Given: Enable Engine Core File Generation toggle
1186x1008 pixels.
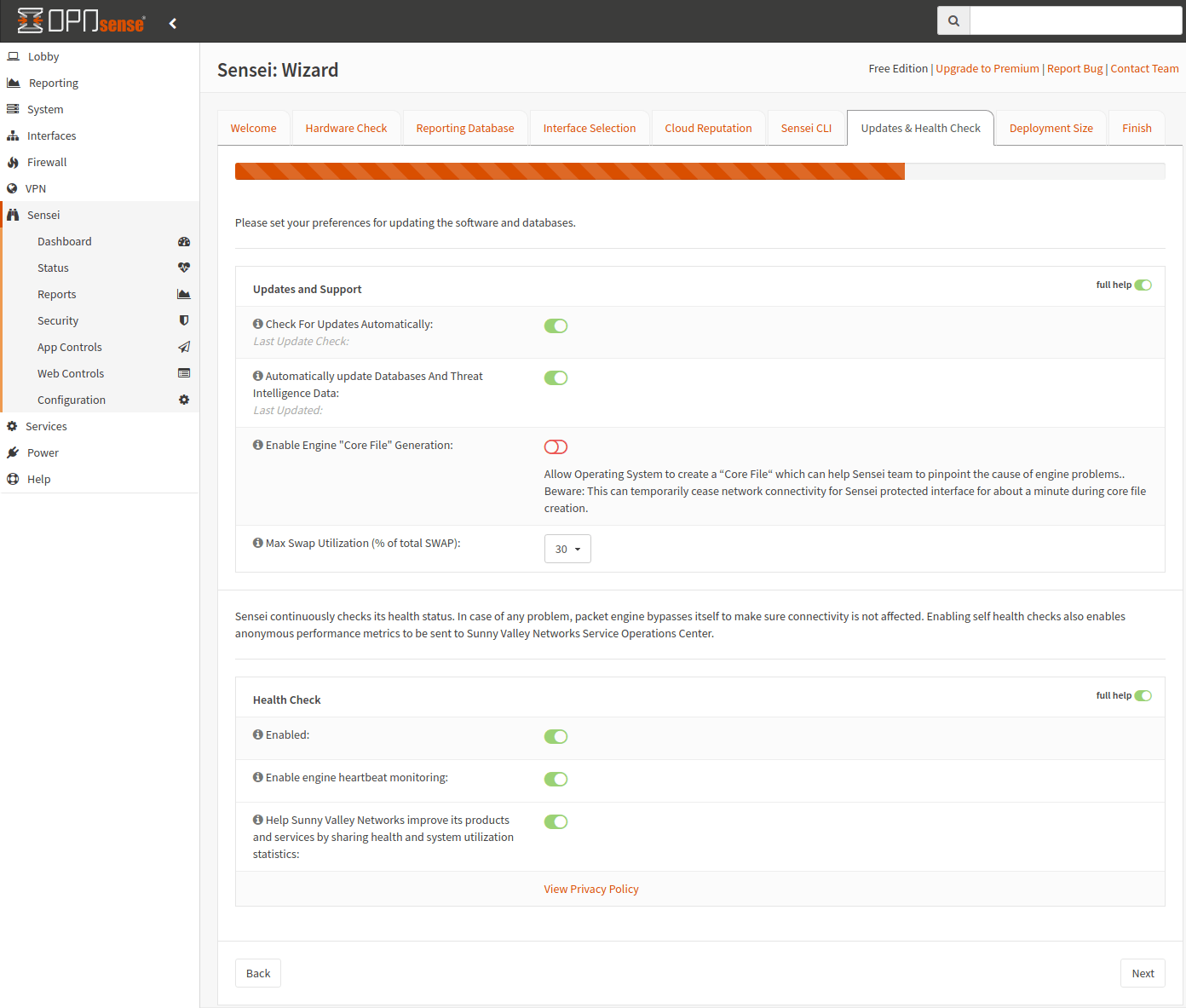Looking at the screenshot, I should [556, 447].
